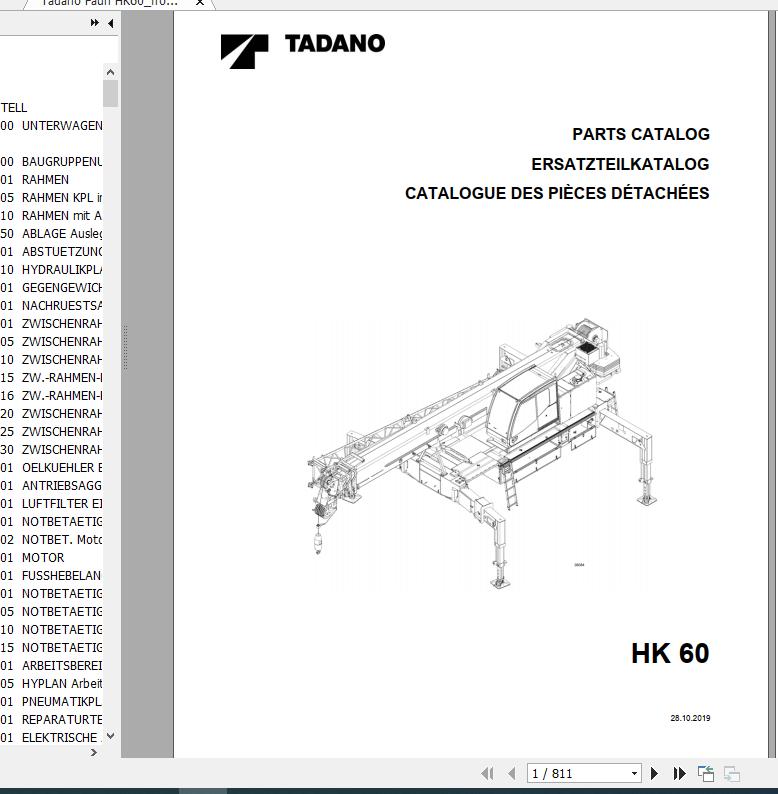
Task: Open the page number dropdown arrow
Action: pyautogui.click(x=634, y=773)
